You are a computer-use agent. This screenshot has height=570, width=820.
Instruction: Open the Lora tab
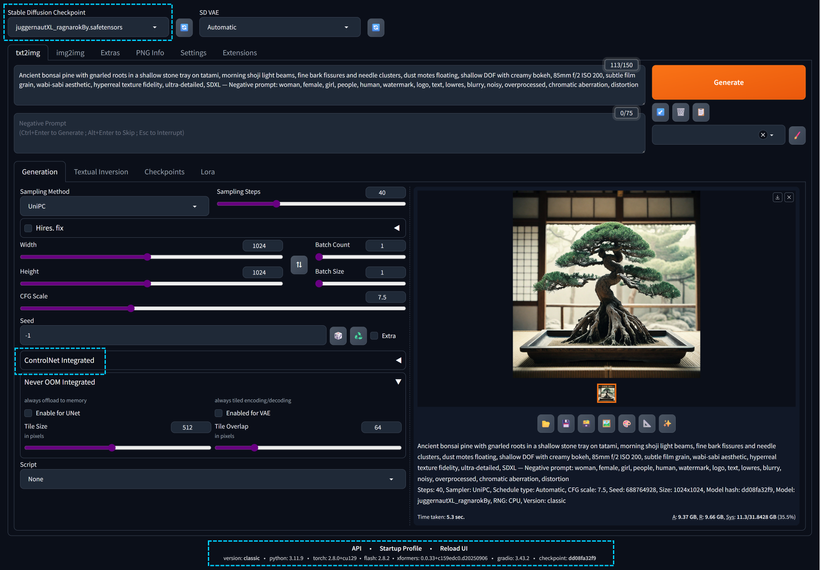pos(207,172)
